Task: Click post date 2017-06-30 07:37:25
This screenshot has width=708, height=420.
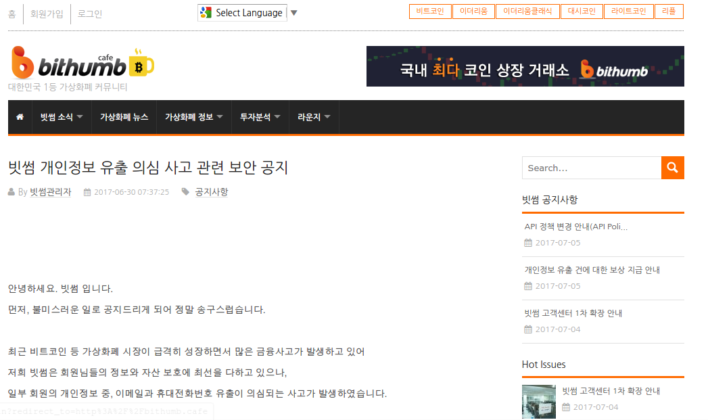Action: [131, 192]
